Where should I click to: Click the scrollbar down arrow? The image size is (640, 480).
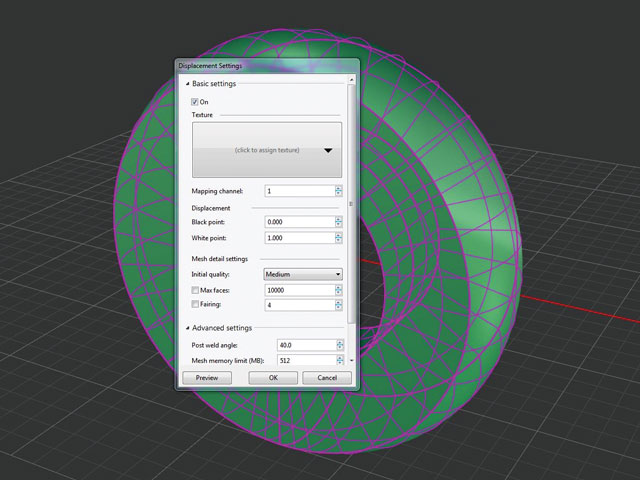351,361
